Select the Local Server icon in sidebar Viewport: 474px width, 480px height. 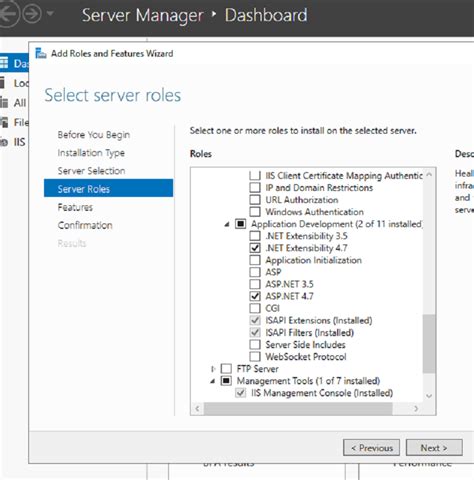click(2, 83)
